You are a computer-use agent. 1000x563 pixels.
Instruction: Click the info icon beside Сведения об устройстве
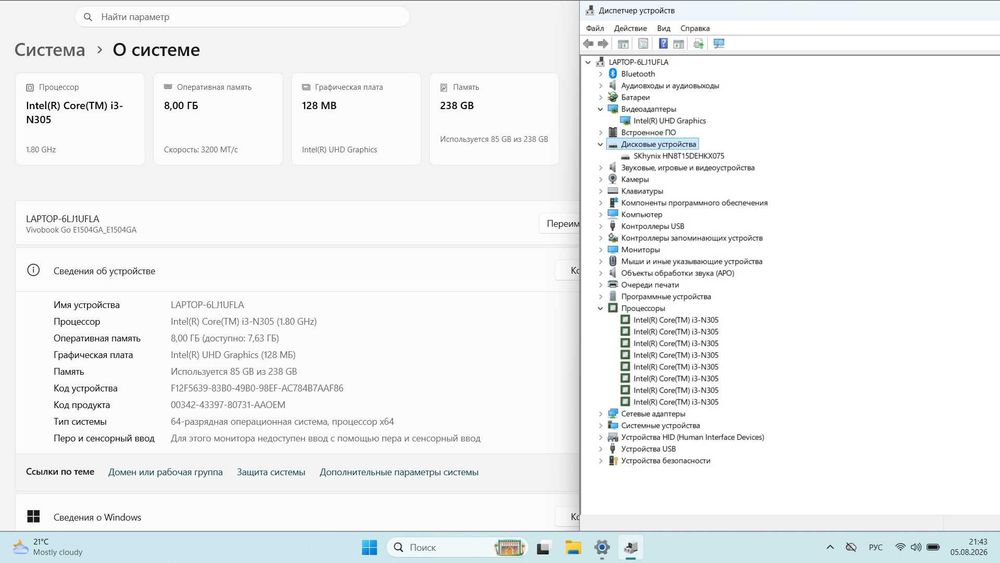(33, 270)
